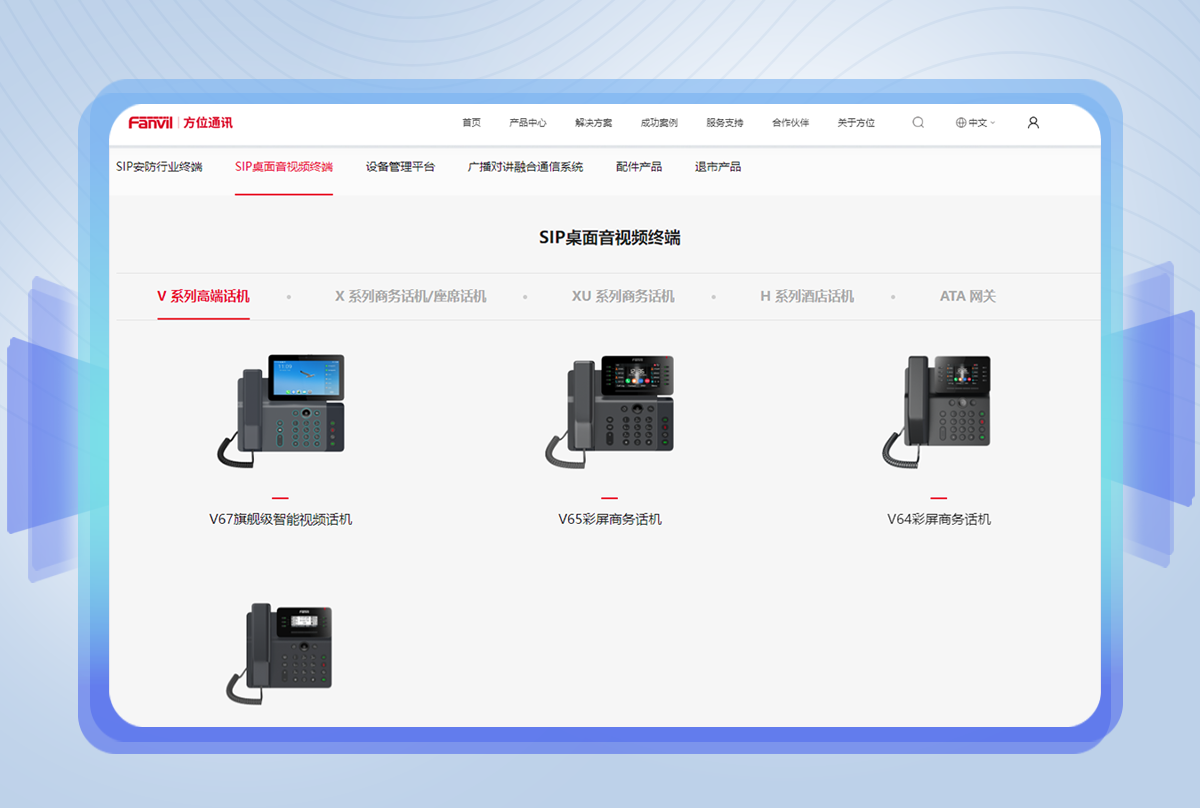Open the 配件产品 tab
The width and height of the screenshot is (1200, 808).
tap(639, 167)
